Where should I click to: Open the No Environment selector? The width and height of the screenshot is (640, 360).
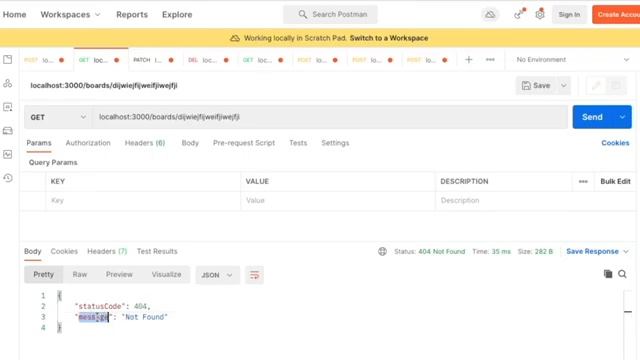[x=572, y=60]
